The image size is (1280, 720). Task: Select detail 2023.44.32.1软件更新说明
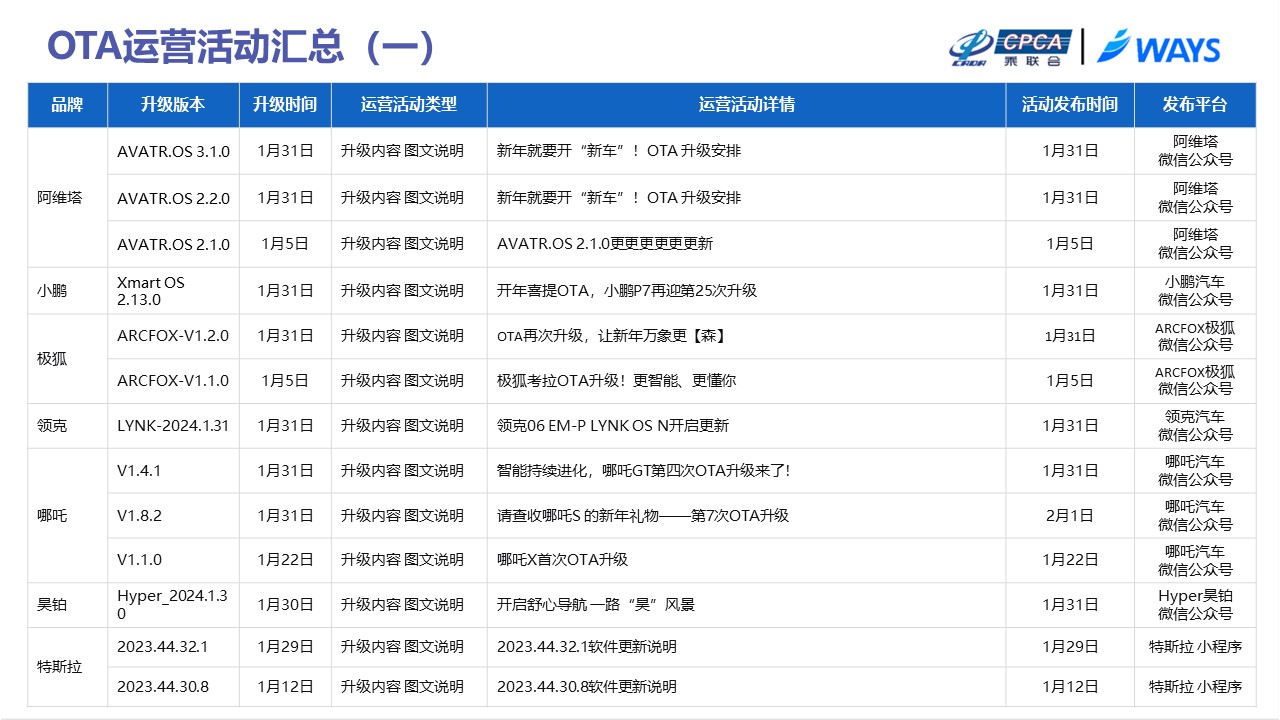[x=587, y=647]
